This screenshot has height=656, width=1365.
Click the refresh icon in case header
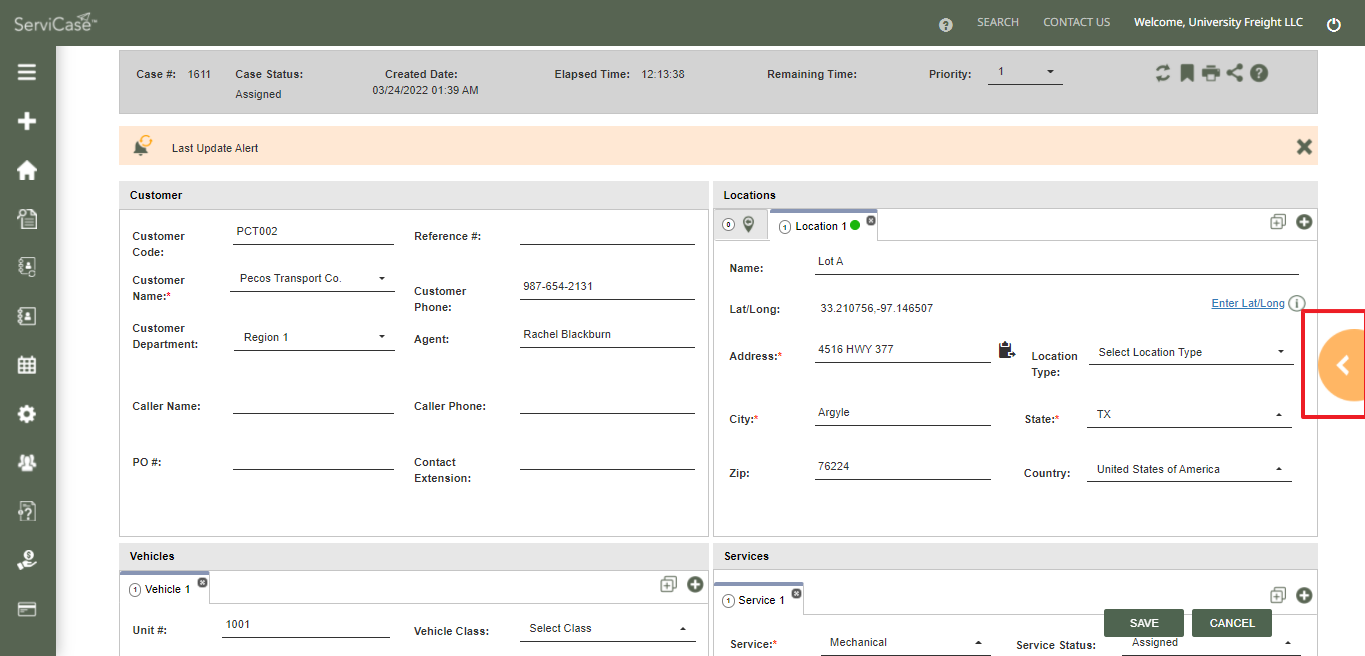[1162, 73]
